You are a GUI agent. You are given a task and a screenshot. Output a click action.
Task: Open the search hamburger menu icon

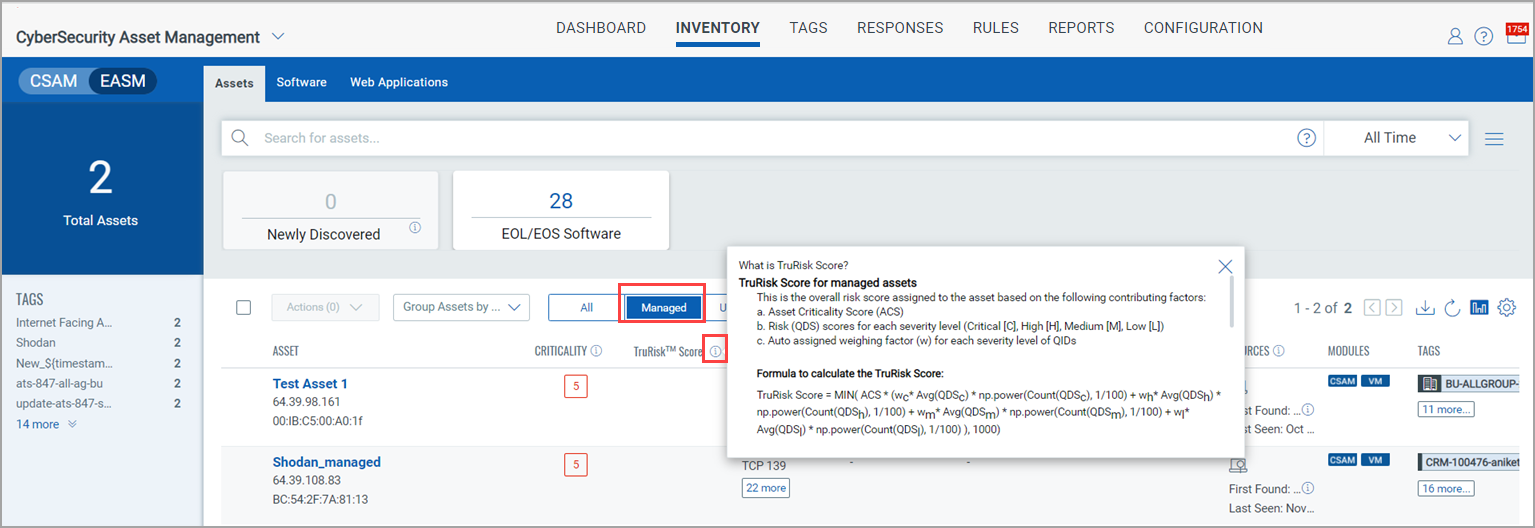click(x=1494, y=139)
